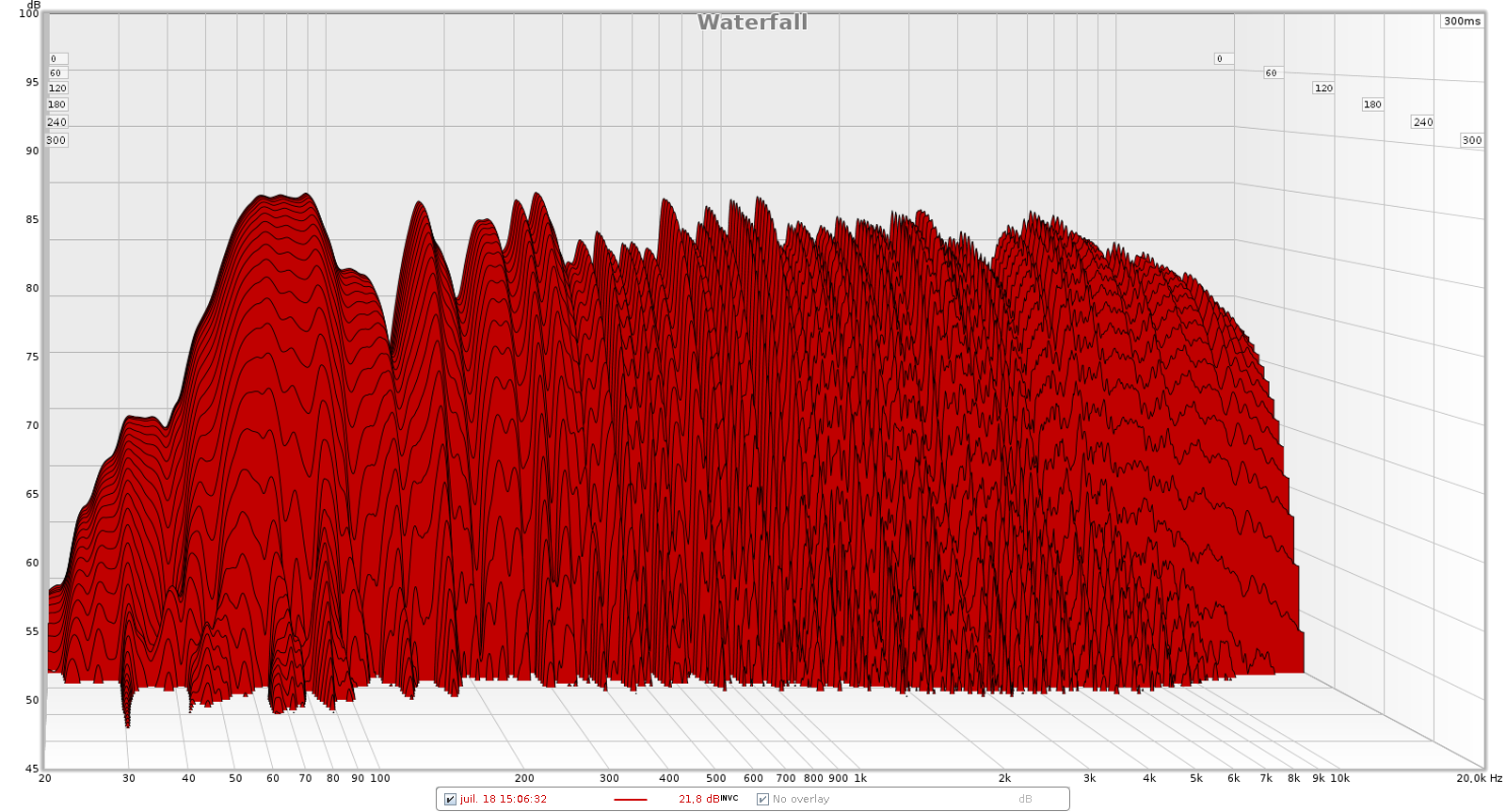
Task: Click the 45 label on the dB axis
Action: point(32,769)
